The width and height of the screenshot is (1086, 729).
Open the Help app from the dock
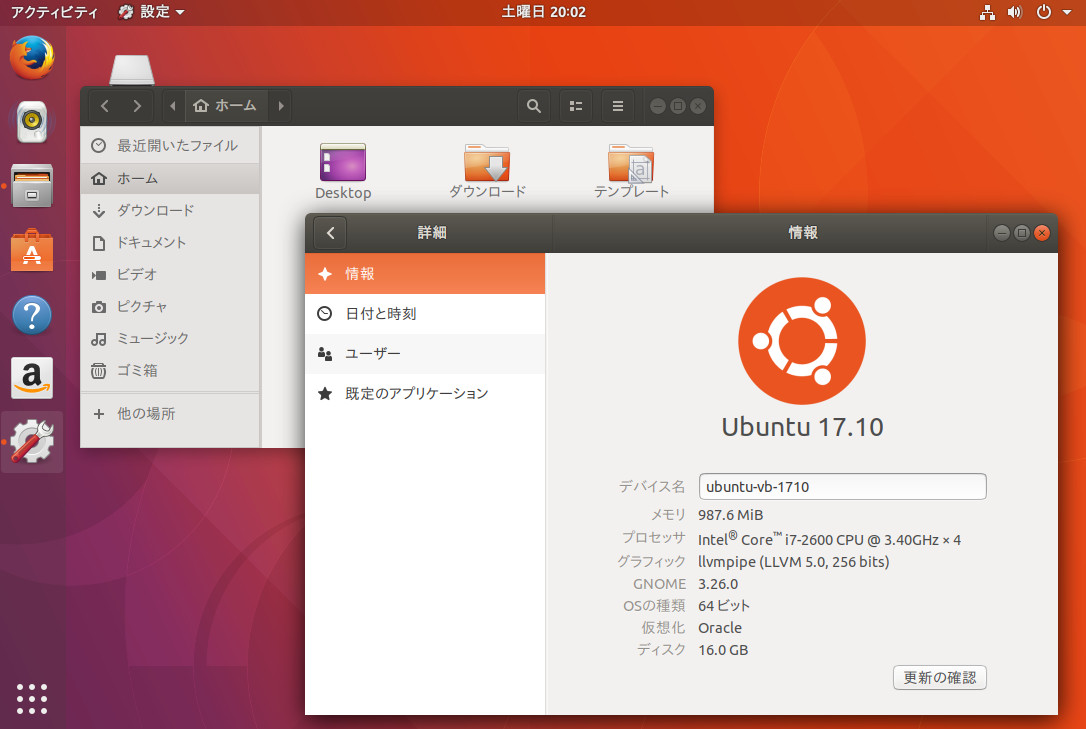click(x=31, y=314)
